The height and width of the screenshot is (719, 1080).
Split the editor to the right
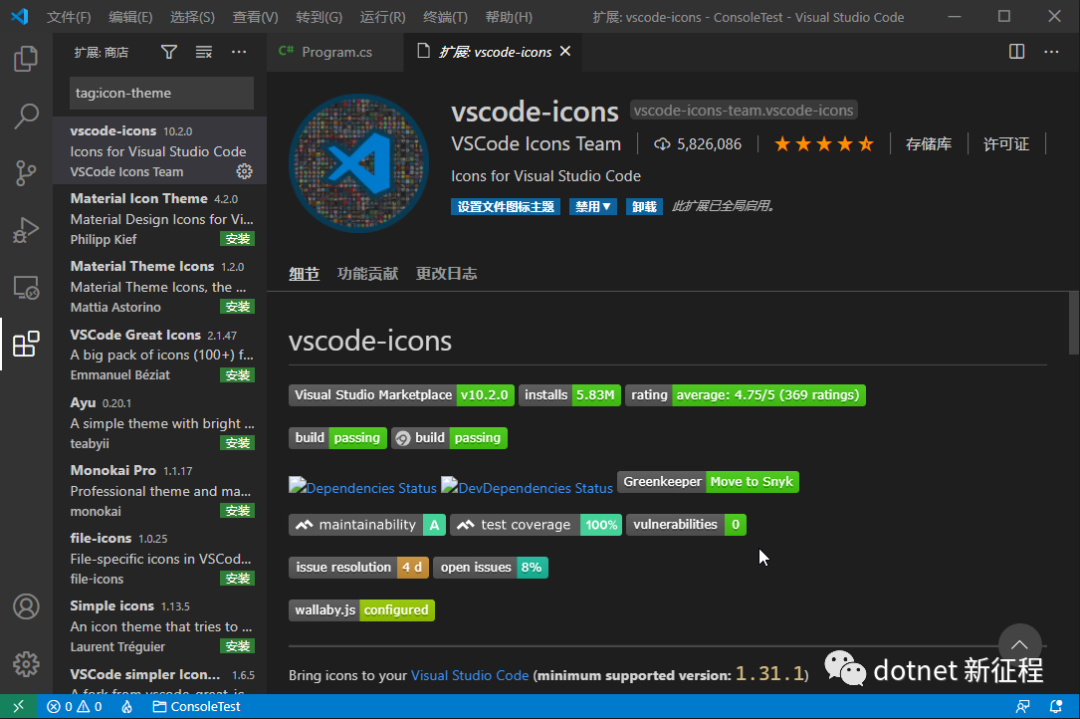pyautogui.click(x=1017, y=52)
